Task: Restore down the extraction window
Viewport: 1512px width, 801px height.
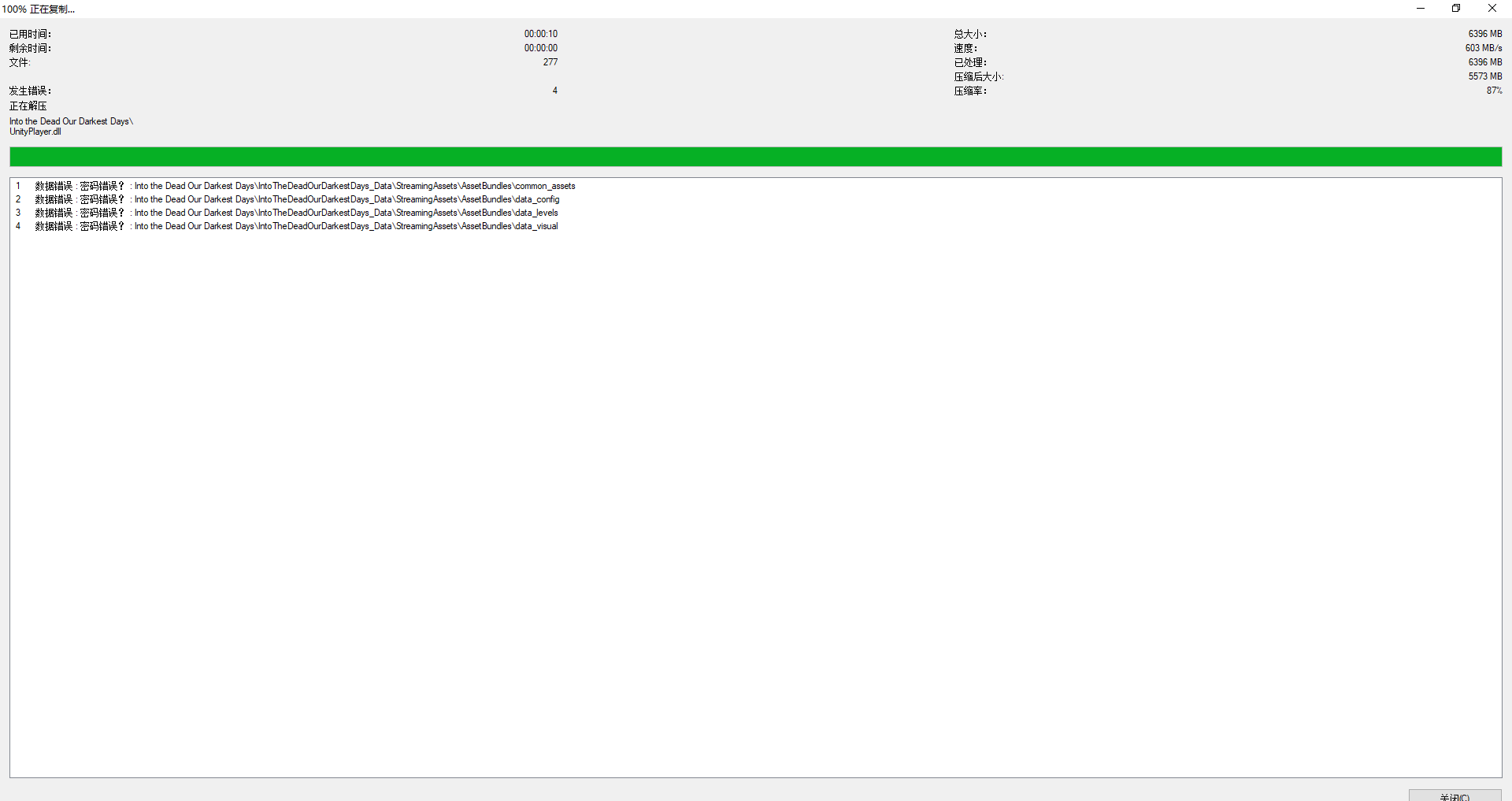Action: [1456, 9]
